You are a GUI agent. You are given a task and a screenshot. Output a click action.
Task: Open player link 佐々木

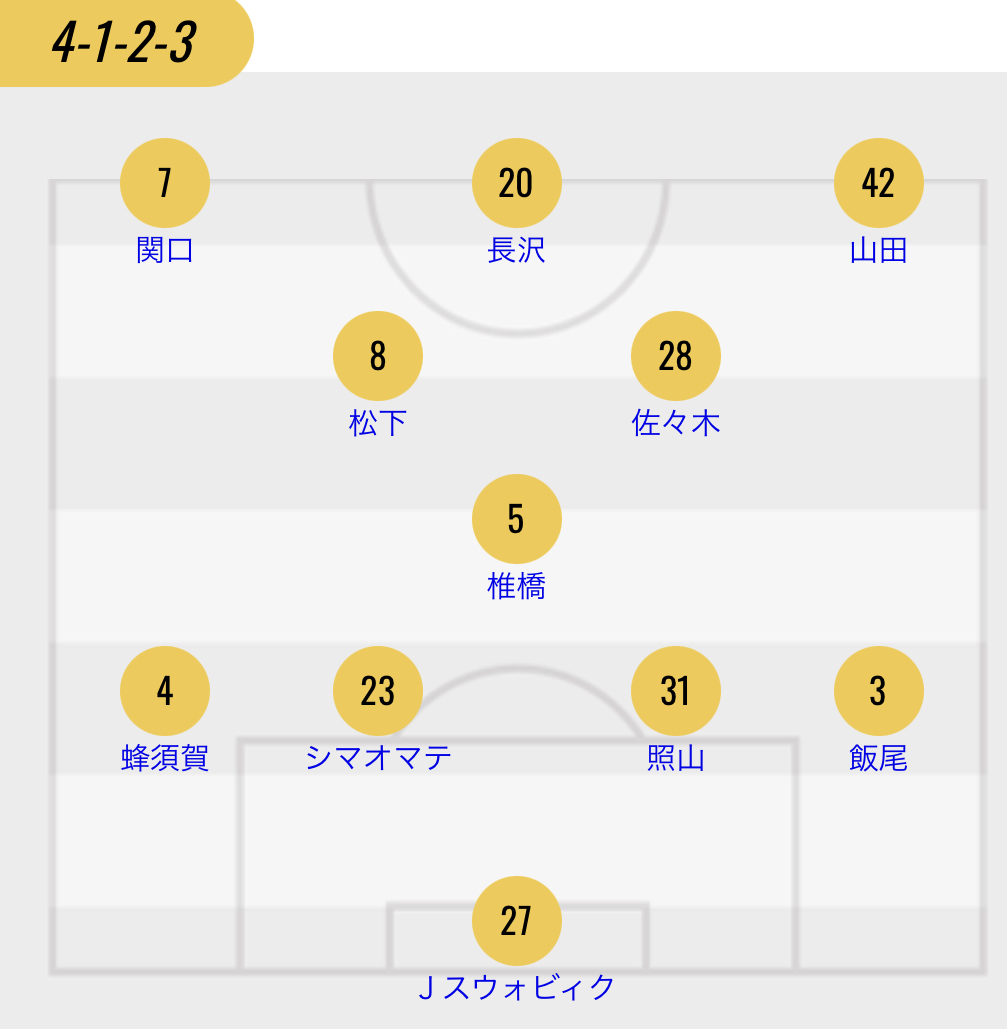(676, 423)
